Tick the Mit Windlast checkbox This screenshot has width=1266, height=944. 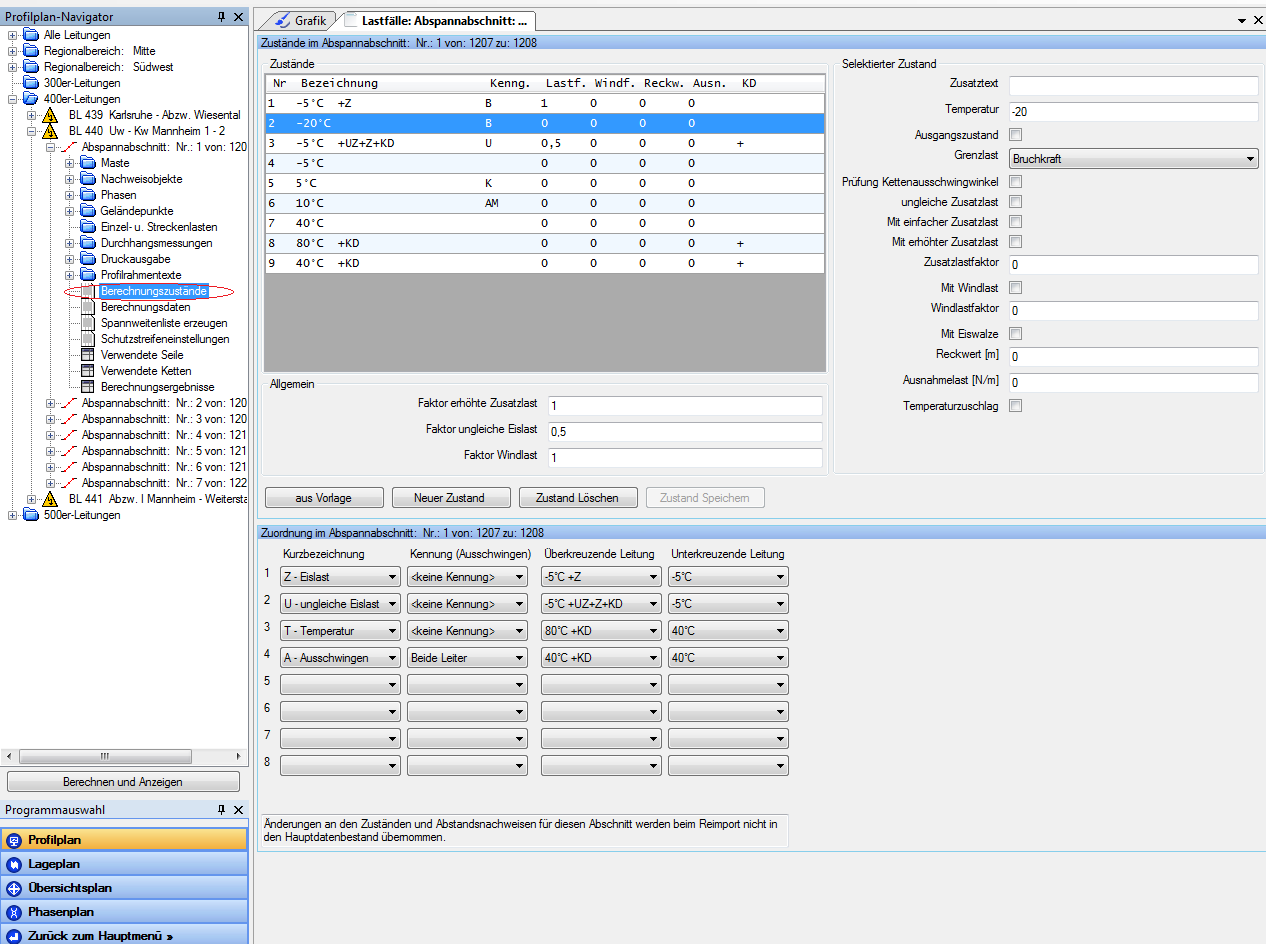[1016, 288]
